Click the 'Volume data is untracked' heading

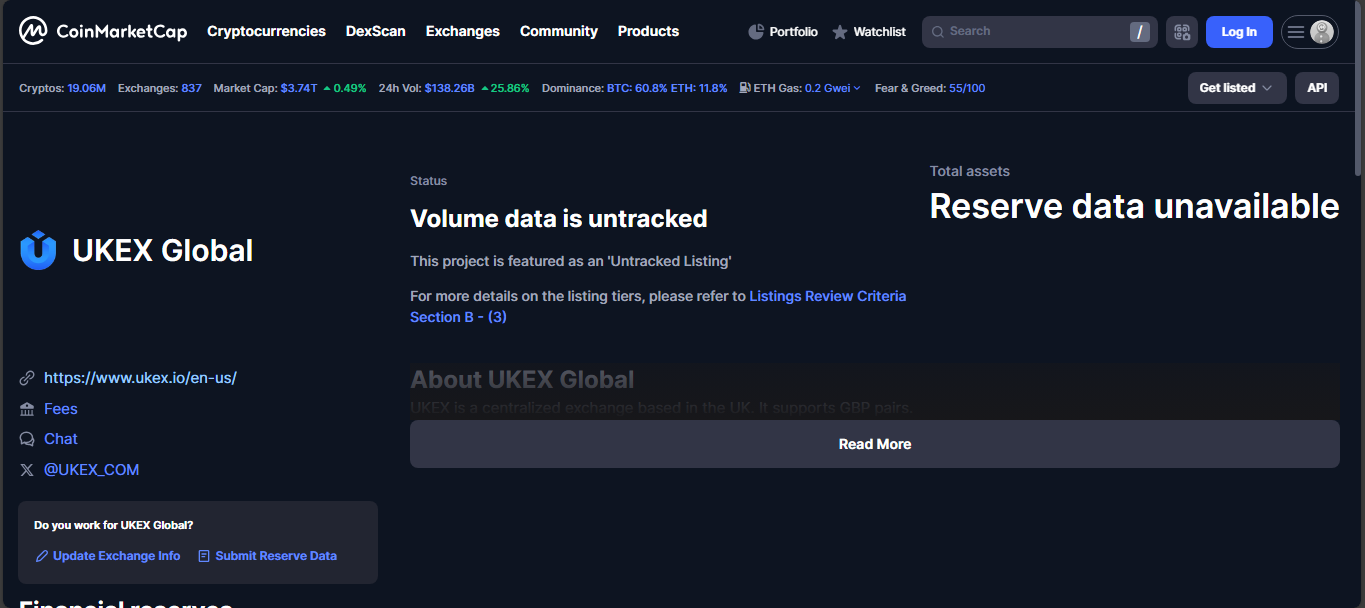coord(559,218)
